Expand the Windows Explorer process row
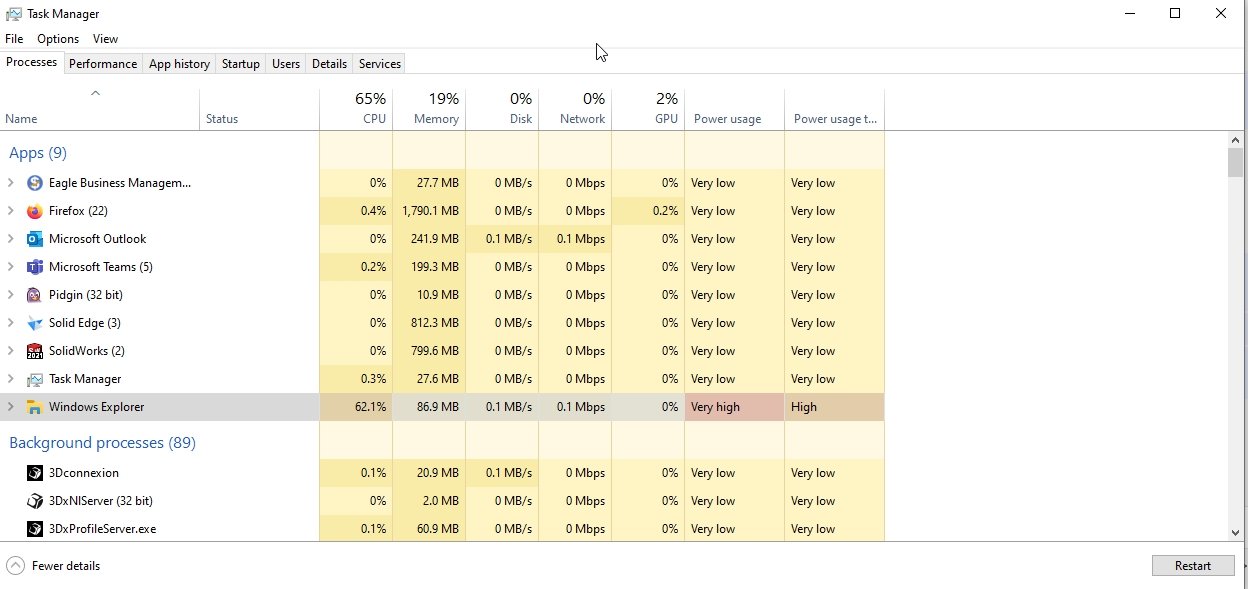This screenshot has height=589, width=1248. point(11,407)
